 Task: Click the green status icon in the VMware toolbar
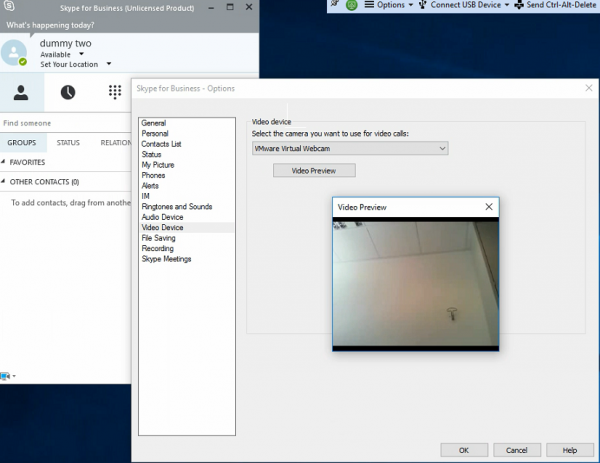[352, 5]
